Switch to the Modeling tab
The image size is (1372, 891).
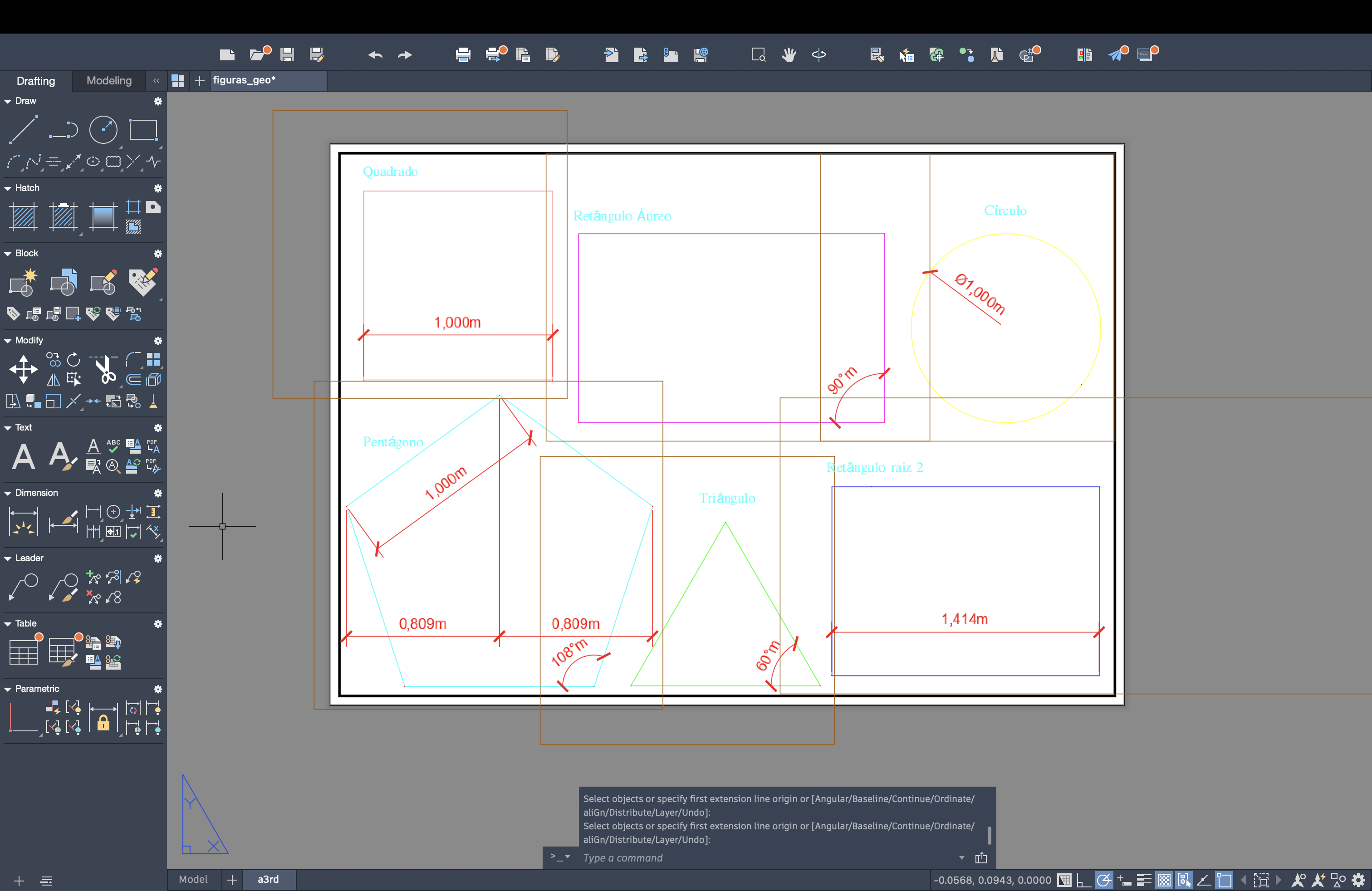click(x=109, y=81)
